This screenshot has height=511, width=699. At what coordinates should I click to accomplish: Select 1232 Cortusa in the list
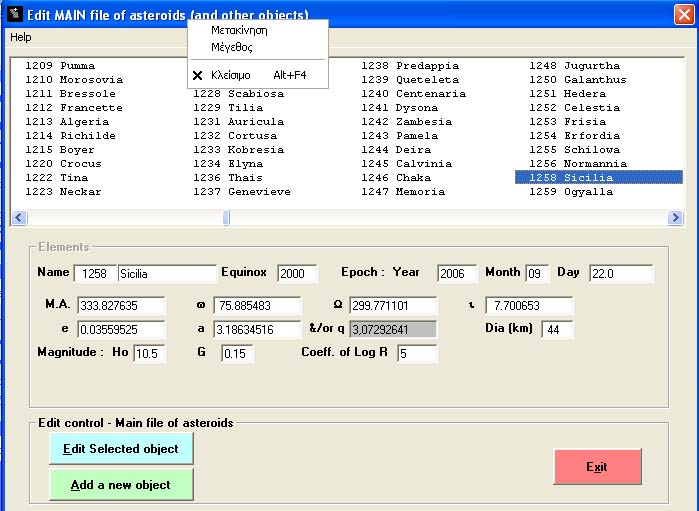235,136
